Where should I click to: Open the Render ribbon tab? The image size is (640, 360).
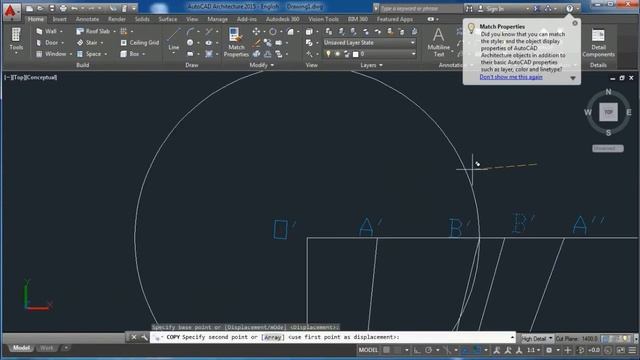coord(117,19)
